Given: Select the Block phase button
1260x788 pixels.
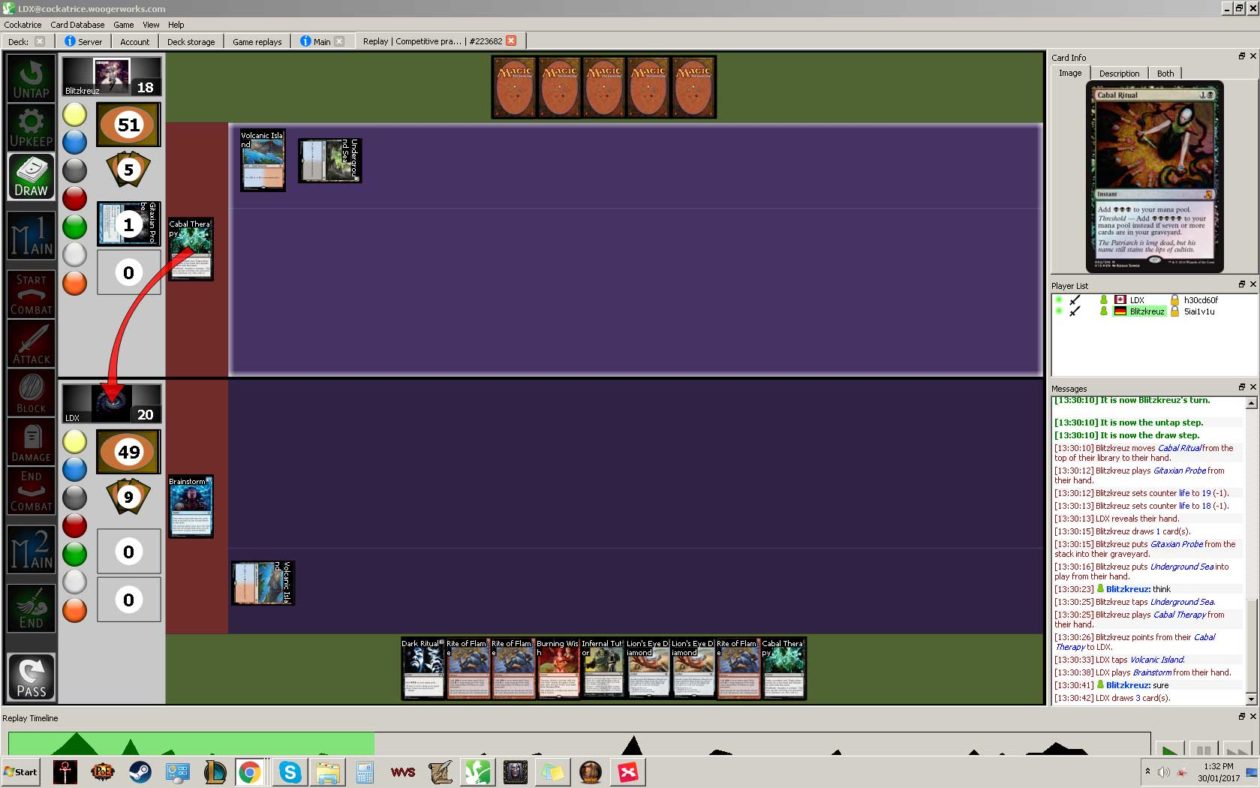Looking at the screenshot, I should pos(31,393).
